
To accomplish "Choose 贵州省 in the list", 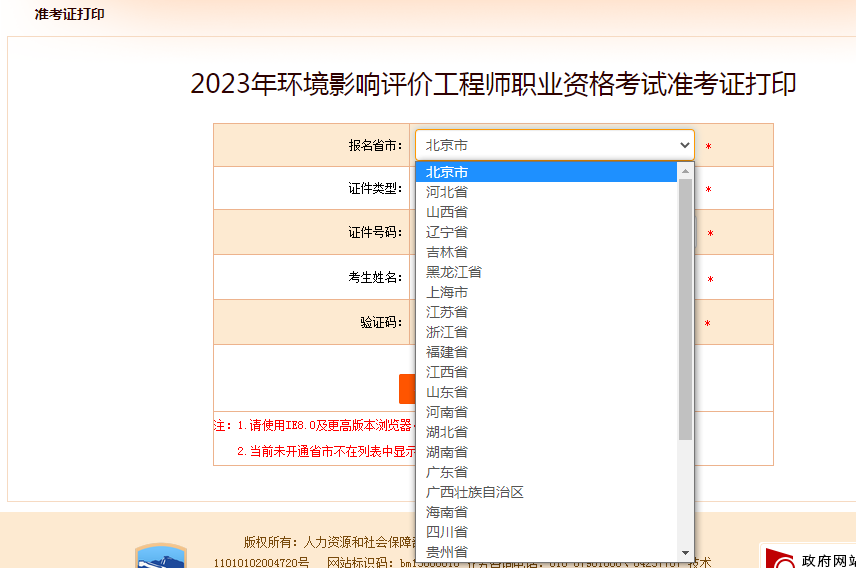I will pos(546,552).
